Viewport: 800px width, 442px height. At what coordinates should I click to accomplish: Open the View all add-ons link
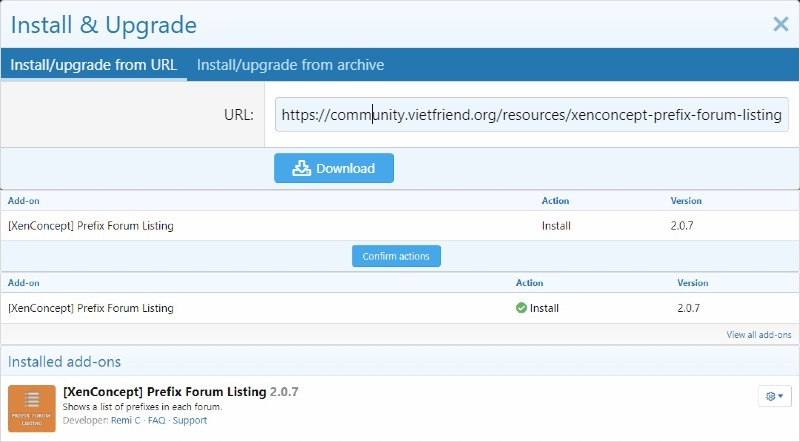pyautogui.click(x=759, y=335)
